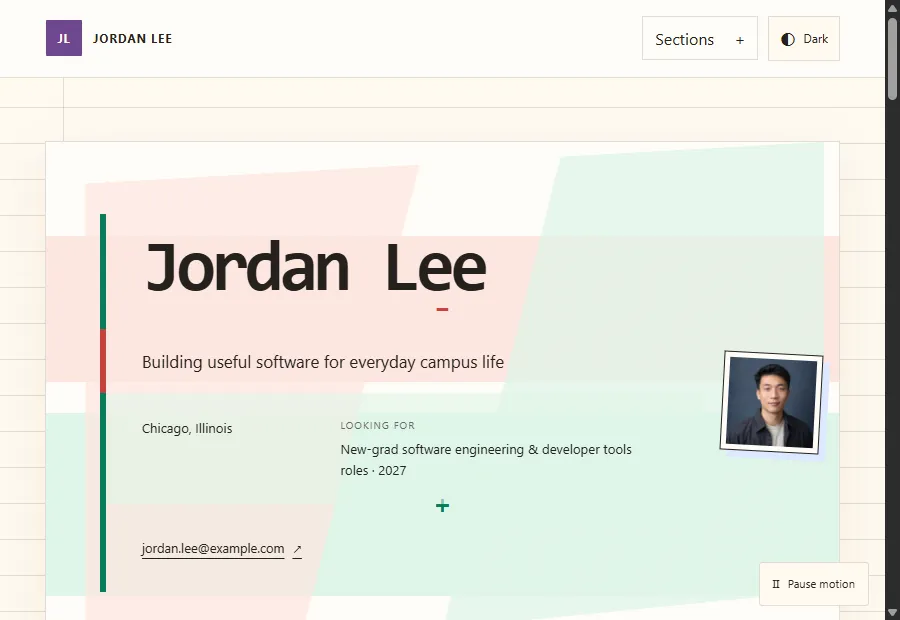Viewport: 900px width, 620px height.
Task: Click the half-circle contrast icon
Action: coord(788,39)
